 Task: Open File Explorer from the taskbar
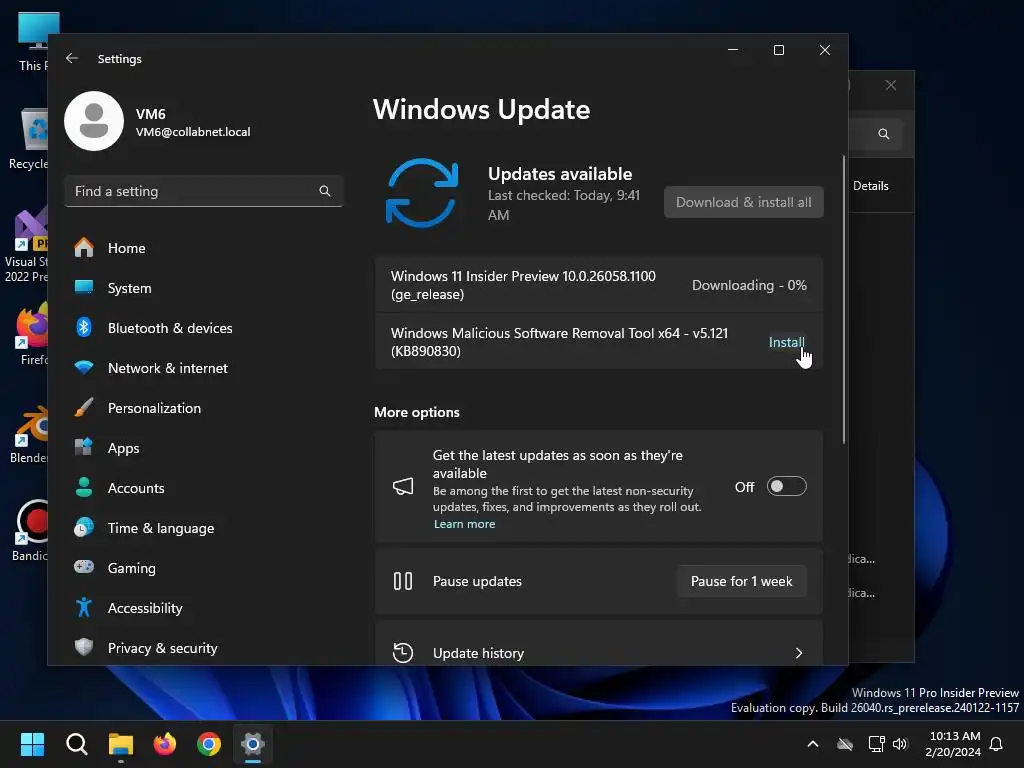(x=121, y=744)
